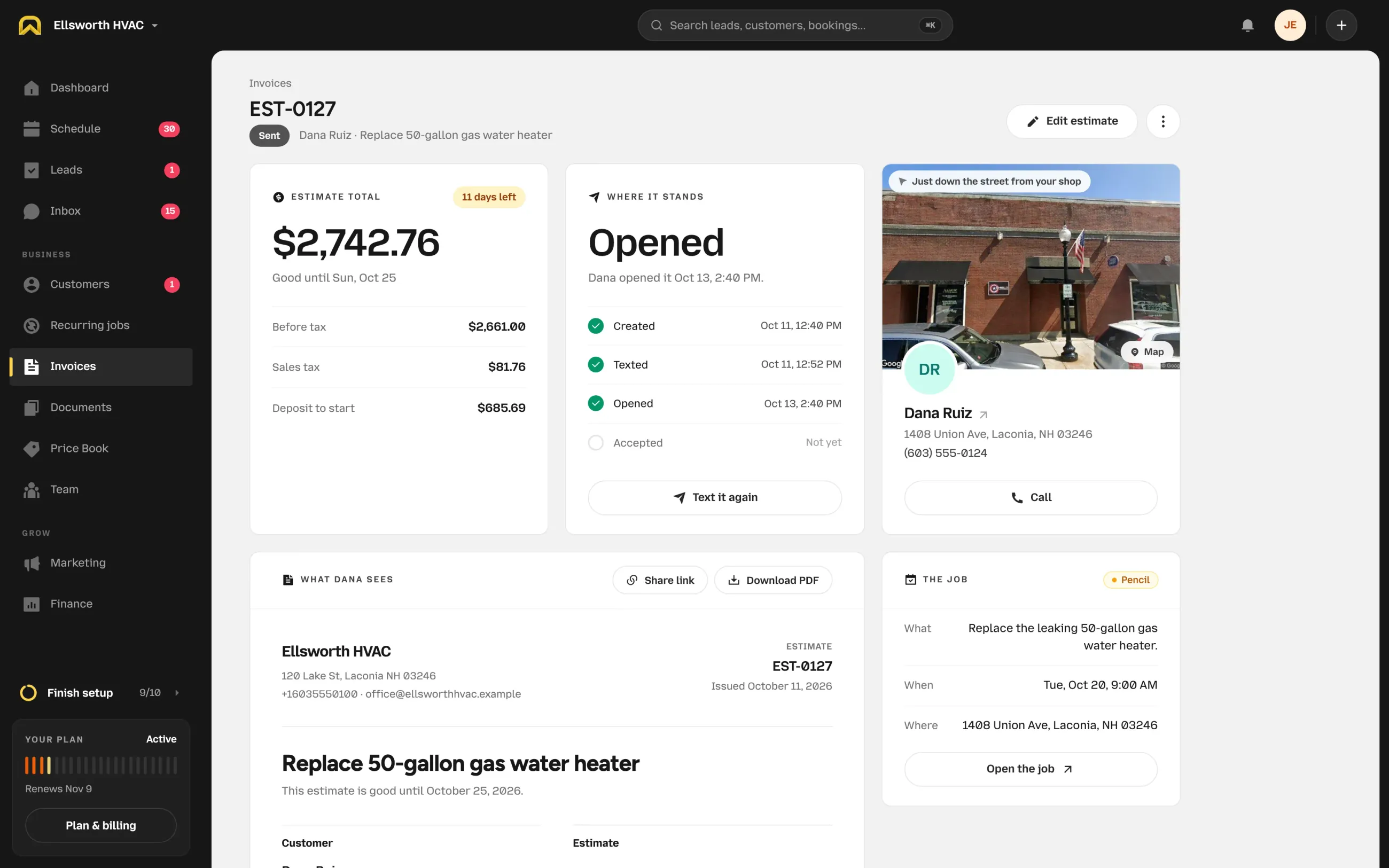This screenshot has width=1389, height=868.
Task: Open Recurring jobs in sidebar
Action: click(x=101, y=325)
